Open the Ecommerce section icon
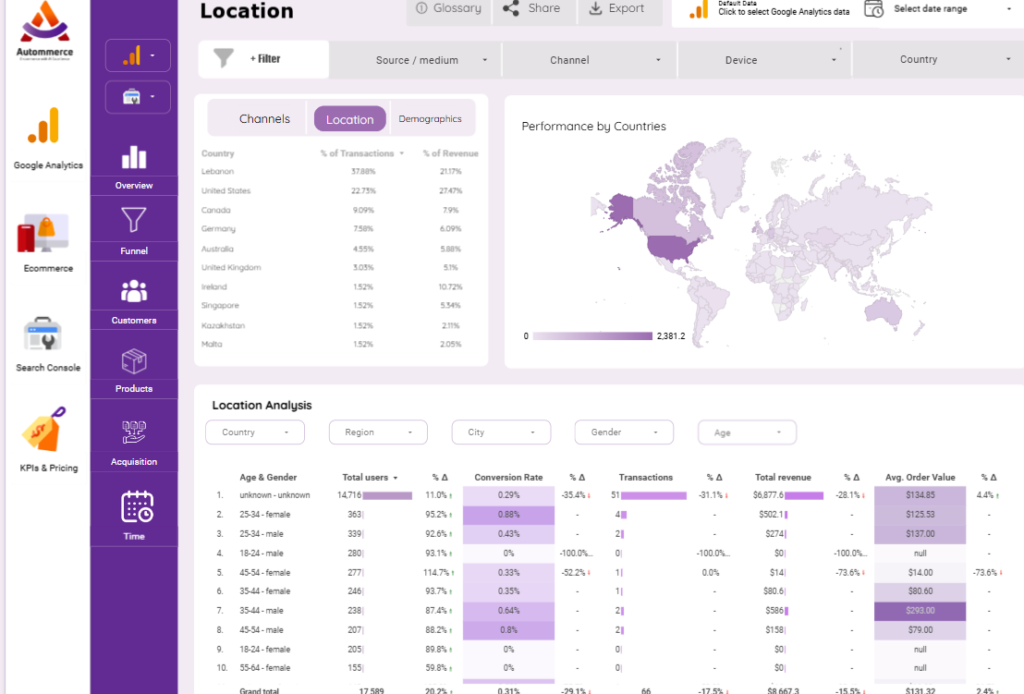 click(x=43, y=234)
